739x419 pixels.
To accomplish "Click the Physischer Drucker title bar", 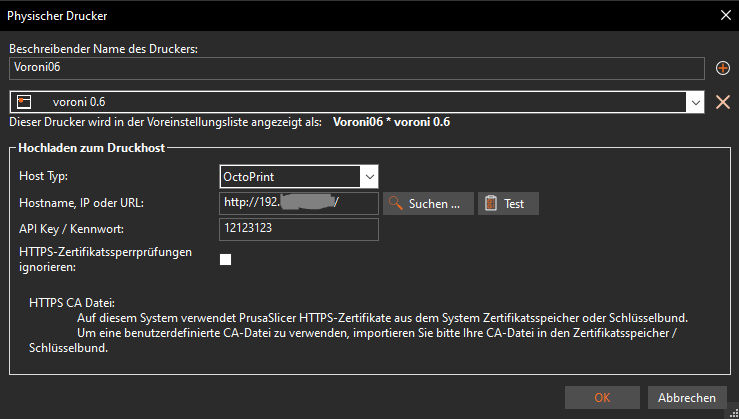I will coord(300,14).
